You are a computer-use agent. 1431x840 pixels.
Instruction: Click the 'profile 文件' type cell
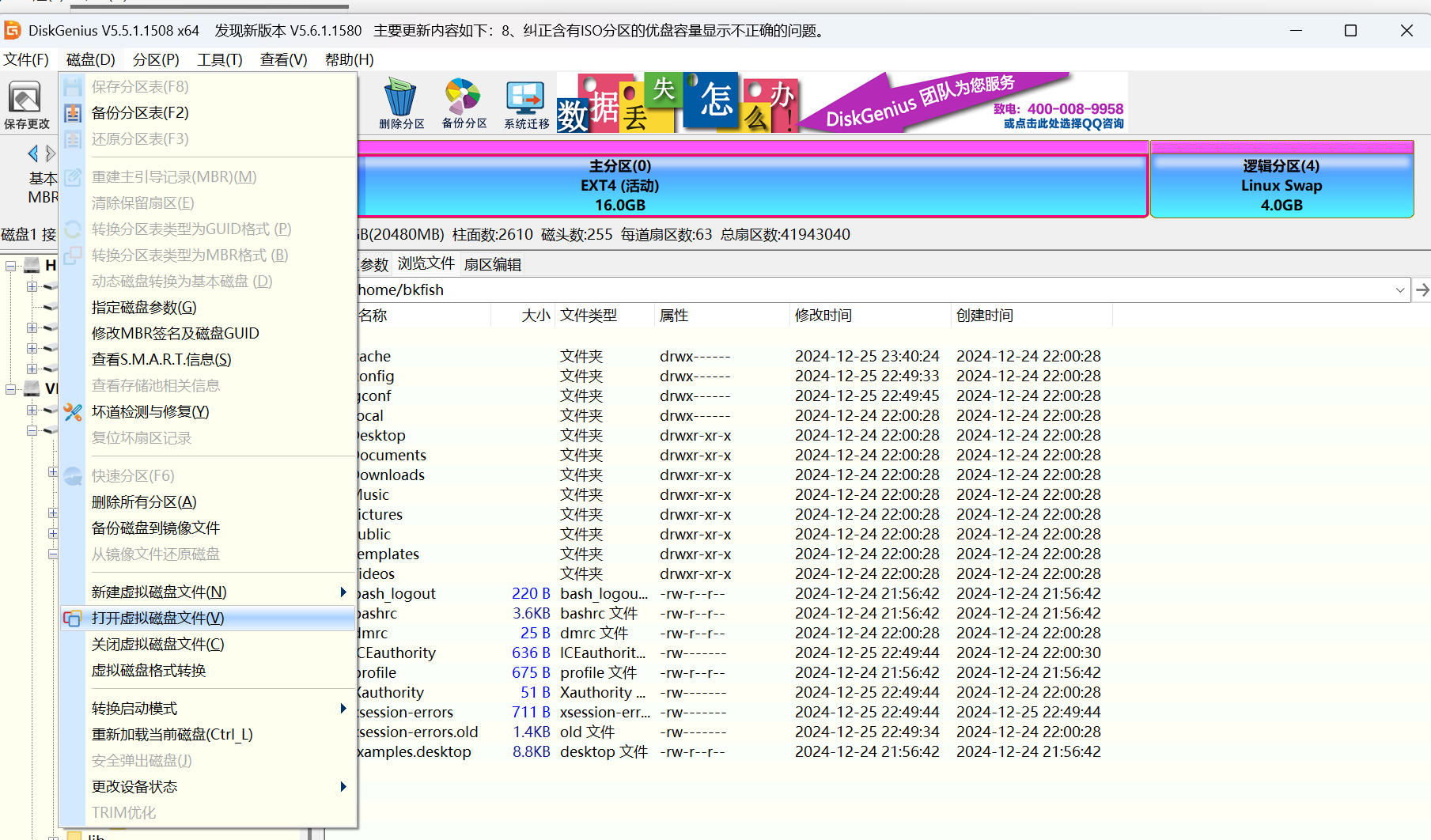point(598,673)
